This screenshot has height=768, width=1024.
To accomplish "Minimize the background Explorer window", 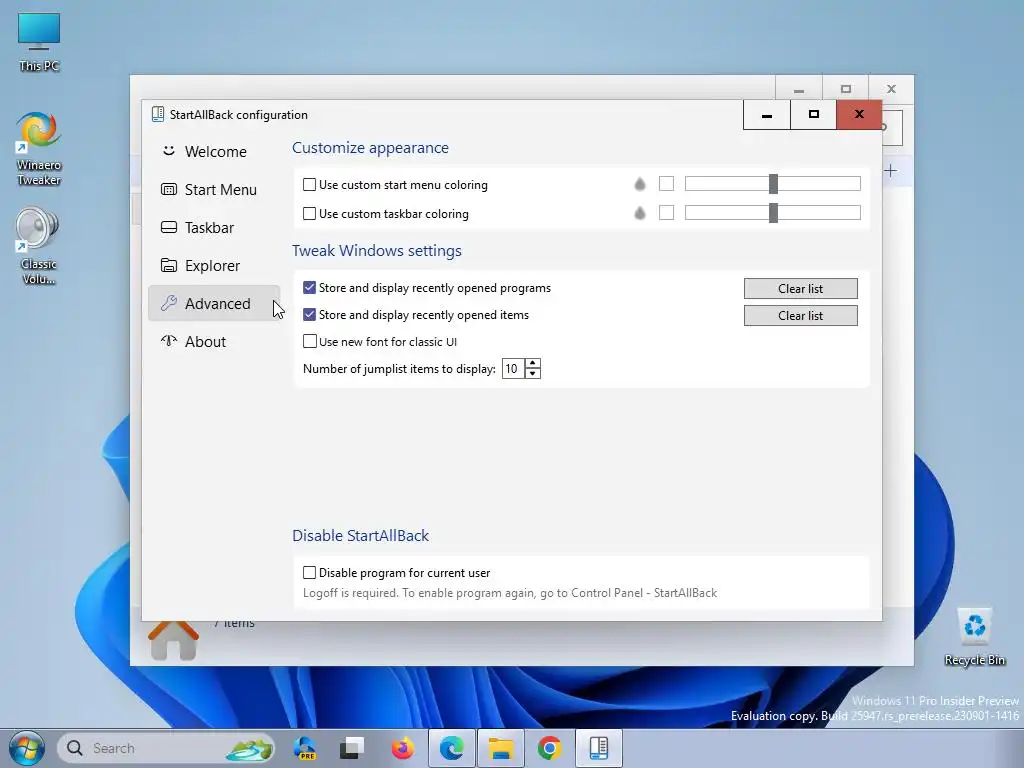I will pyautogui.click(x=799, y=89).
